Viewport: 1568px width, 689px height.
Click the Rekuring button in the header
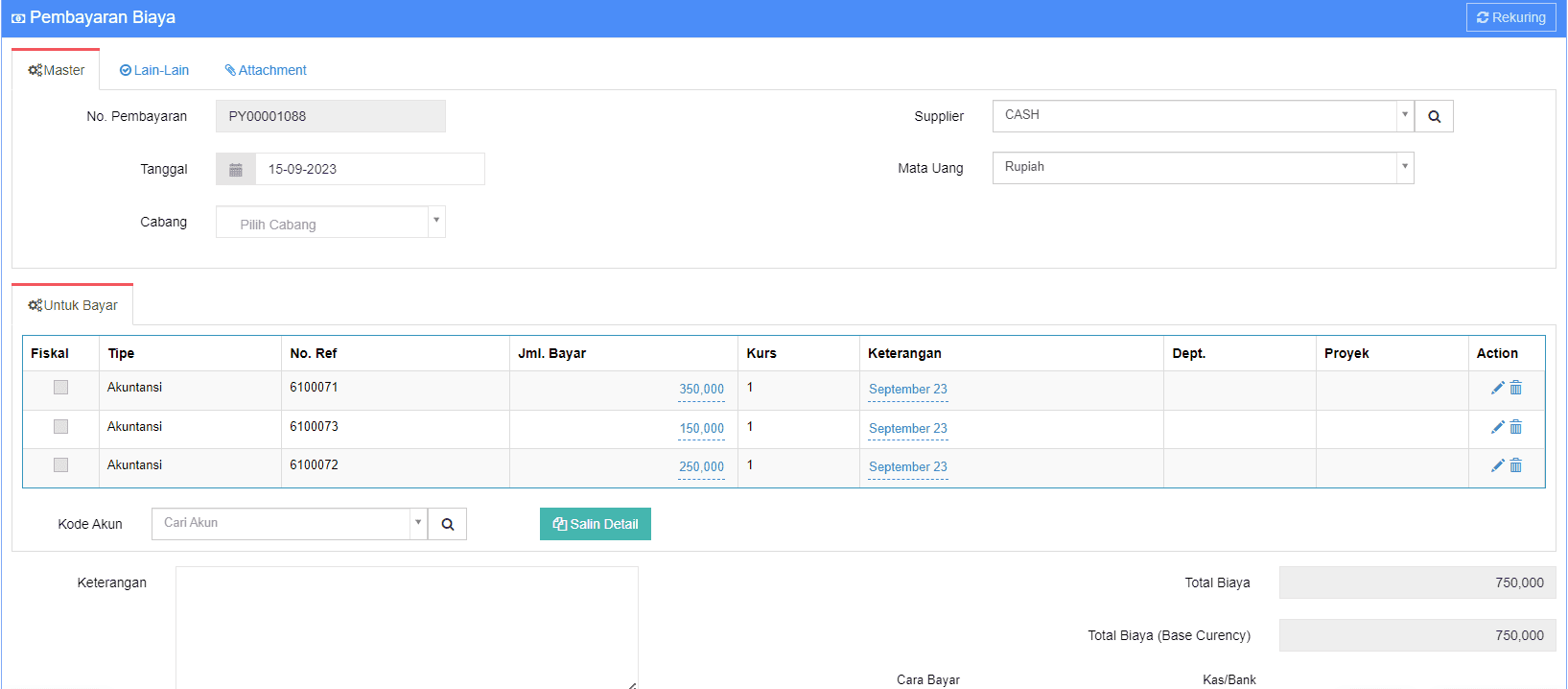[1510, 17]
